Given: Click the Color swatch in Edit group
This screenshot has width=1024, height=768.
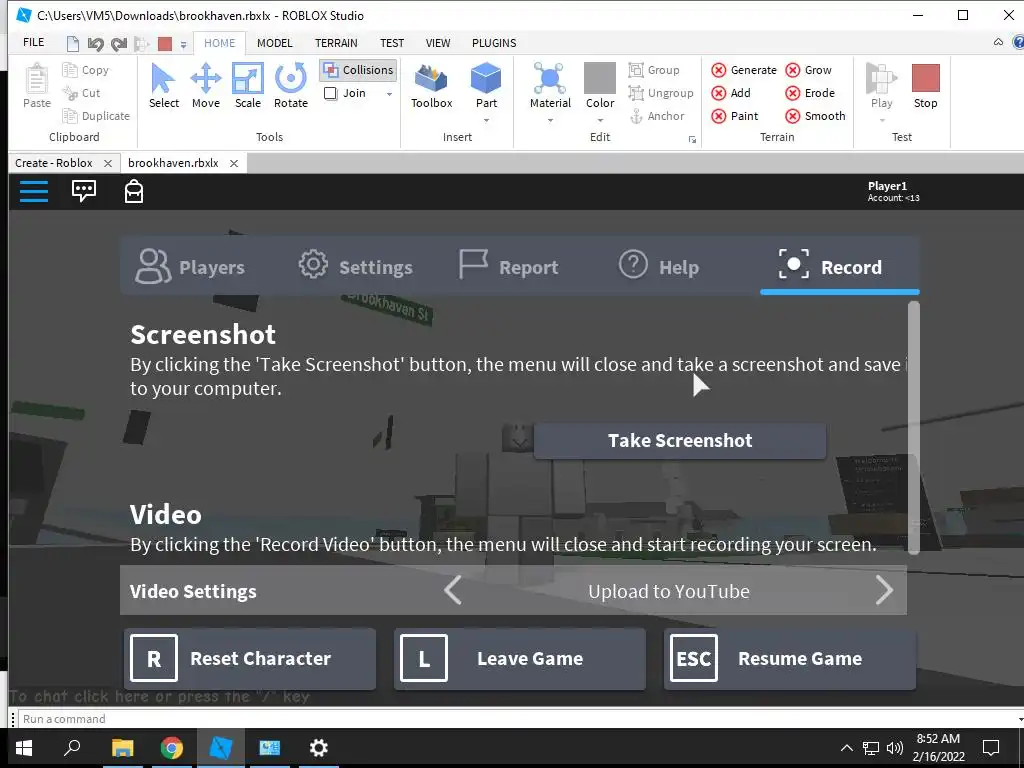Looking at the screenshot, I should pyautogui.click(x=600, y=78).
